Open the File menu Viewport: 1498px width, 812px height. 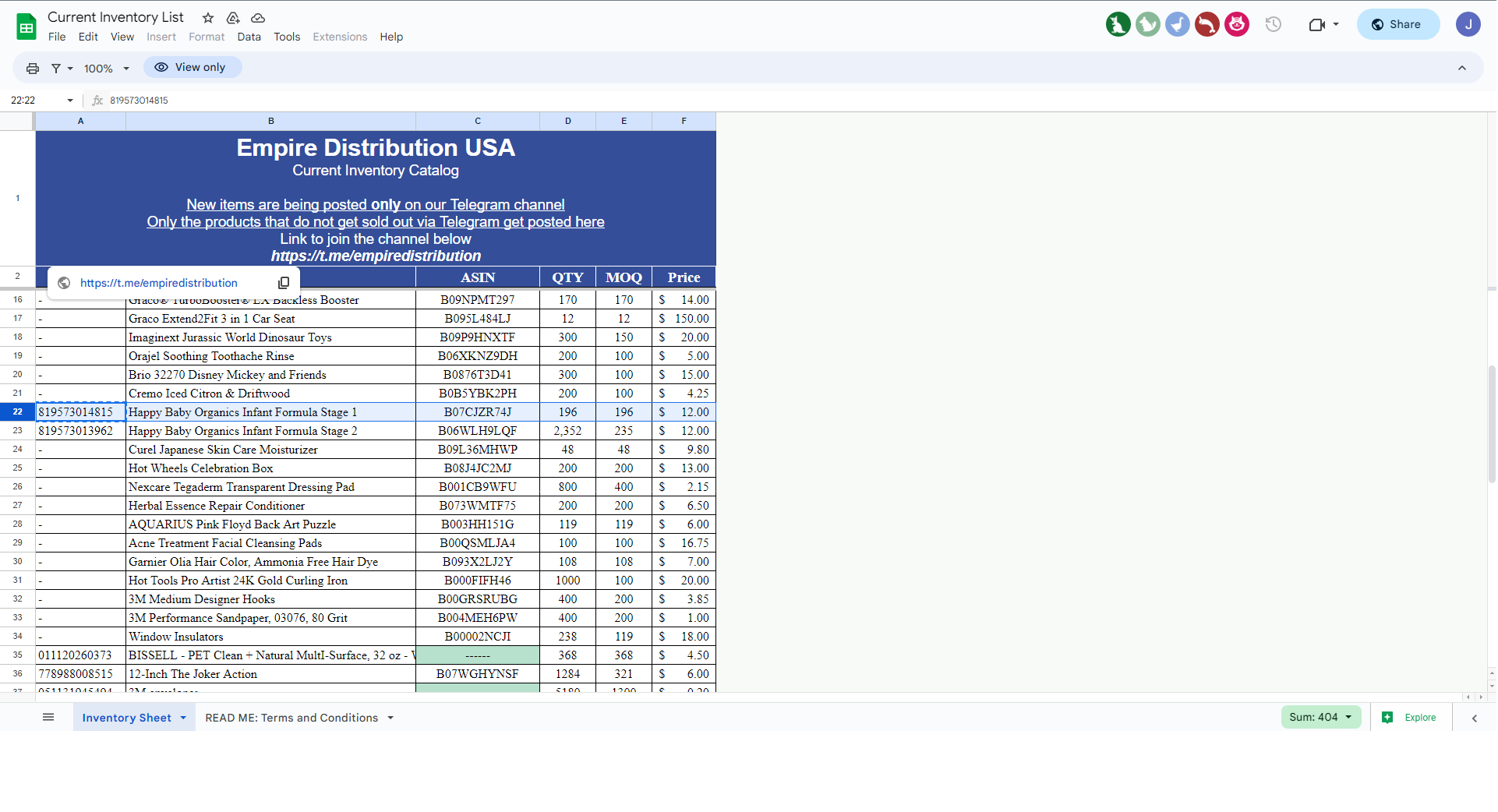coord(57,37)
